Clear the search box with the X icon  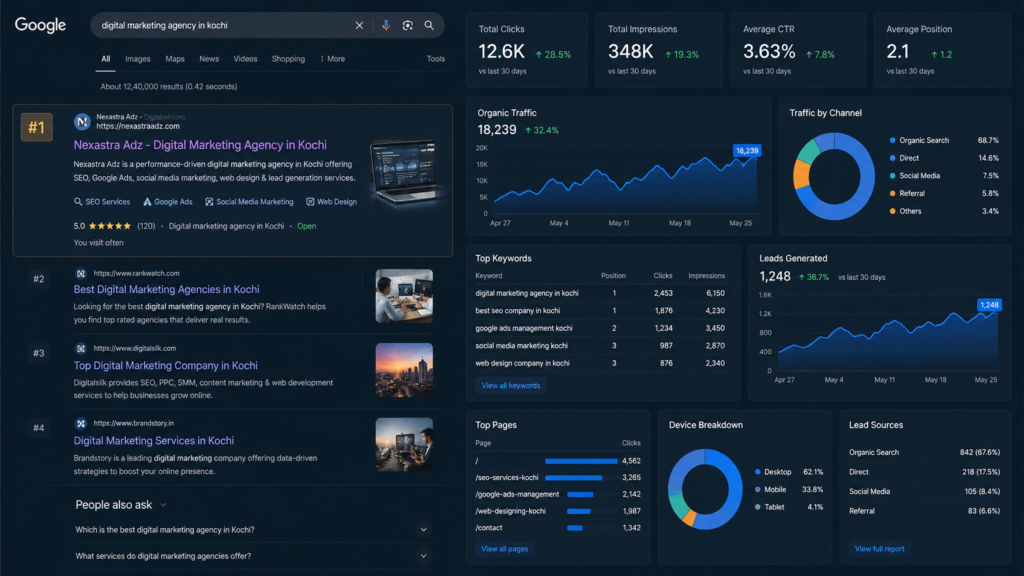pos(359,25)
